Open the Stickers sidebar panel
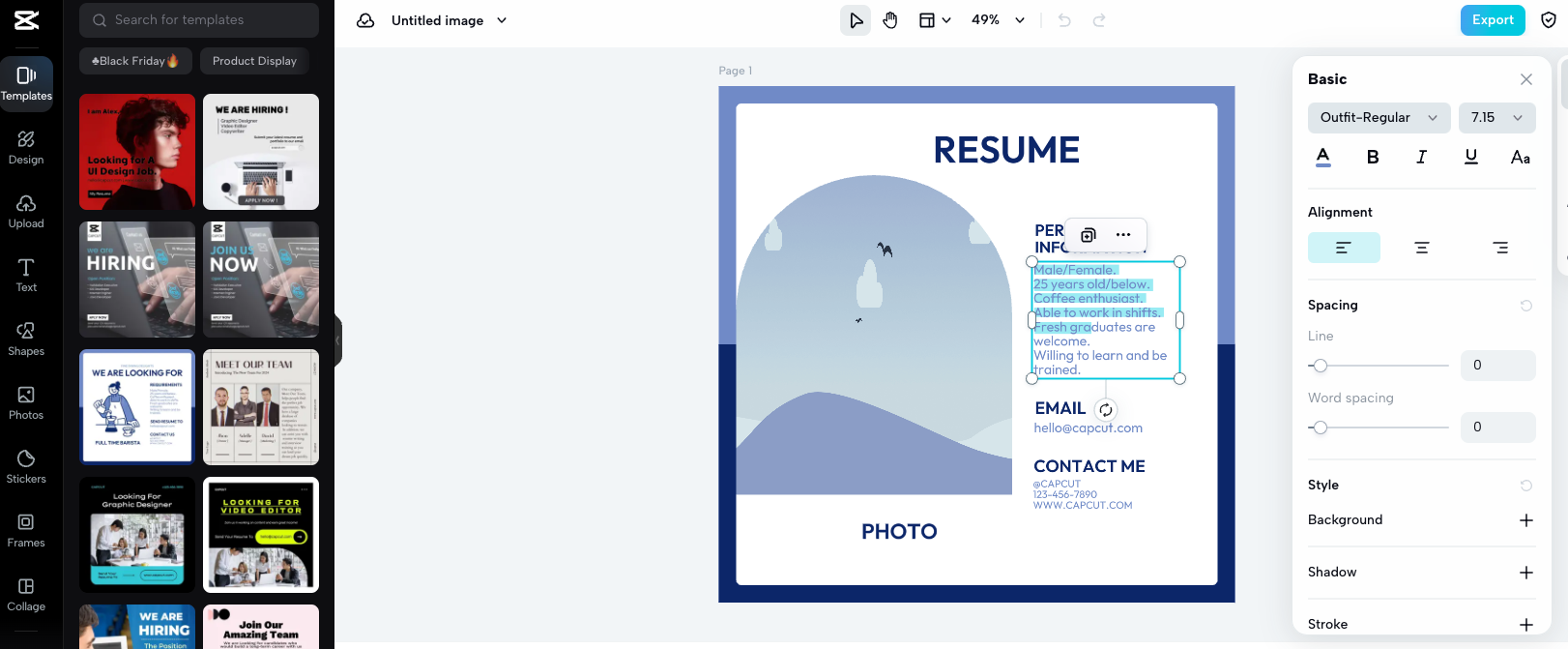 [26, 466]
